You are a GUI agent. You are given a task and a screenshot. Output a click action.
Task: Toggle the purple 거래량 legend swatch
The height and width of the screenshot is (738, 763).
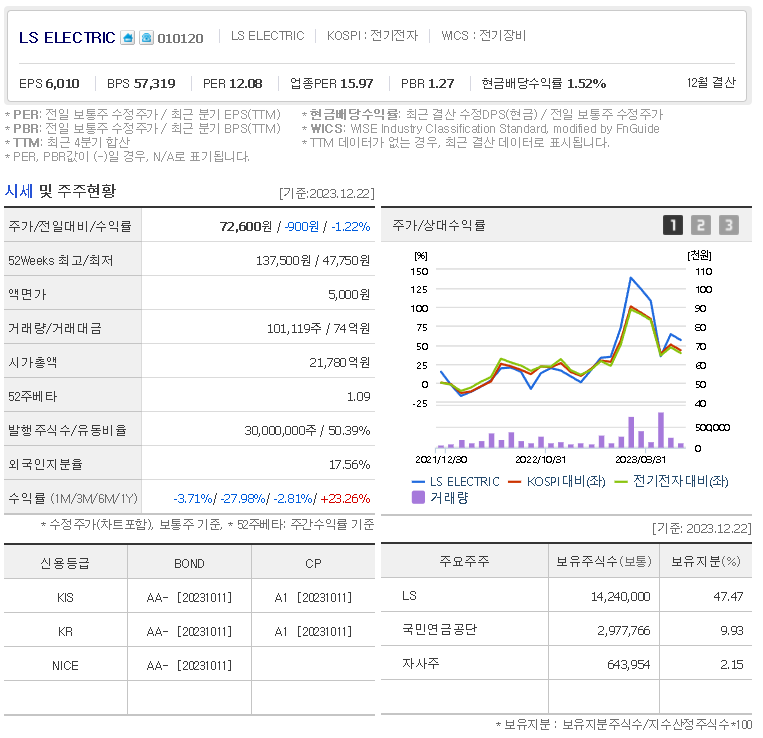418,497
